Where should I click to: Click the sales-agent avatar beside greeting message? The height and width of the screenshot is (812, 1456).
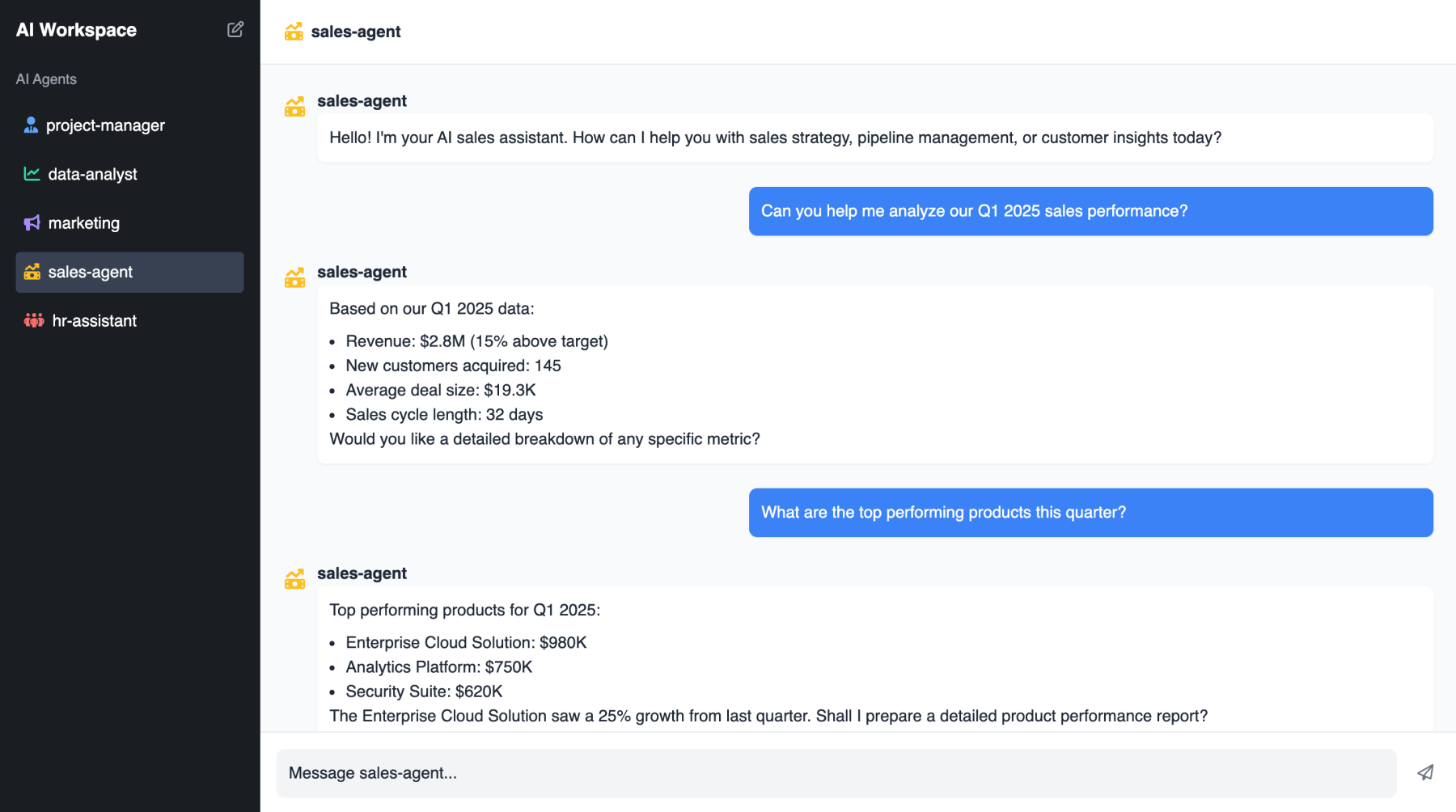[294, 106]
